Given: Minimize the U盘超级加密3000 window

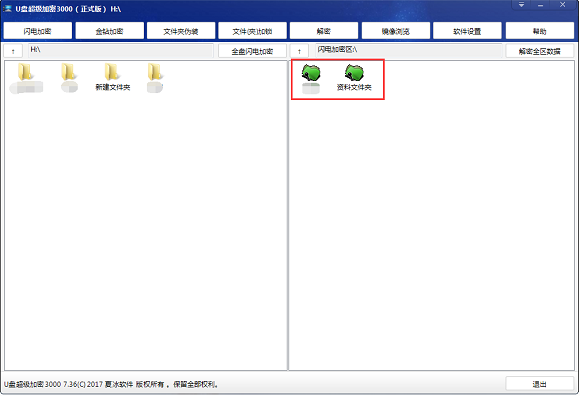Looking at the screenshot, I should coord(541,5).
